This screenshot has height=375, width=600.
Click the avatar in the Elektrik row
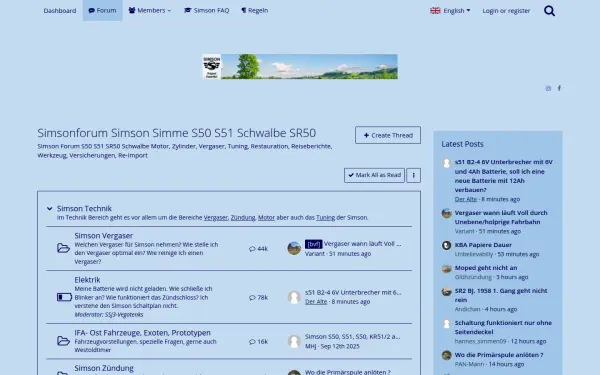pyautogui.click(x=294, y=297)
